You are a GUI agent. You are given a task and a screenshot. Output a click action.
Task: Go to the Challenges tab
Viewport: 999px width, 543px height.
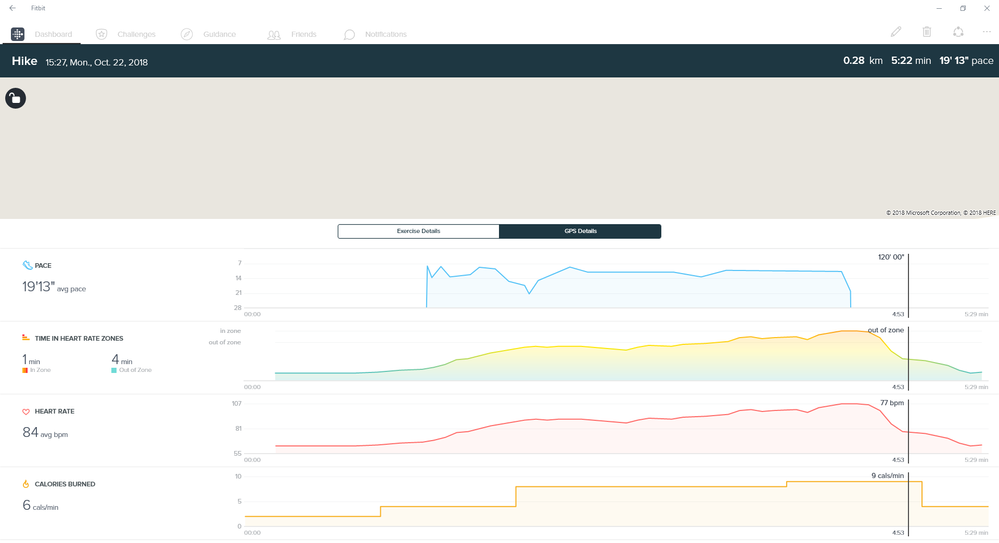pos(126,34)
